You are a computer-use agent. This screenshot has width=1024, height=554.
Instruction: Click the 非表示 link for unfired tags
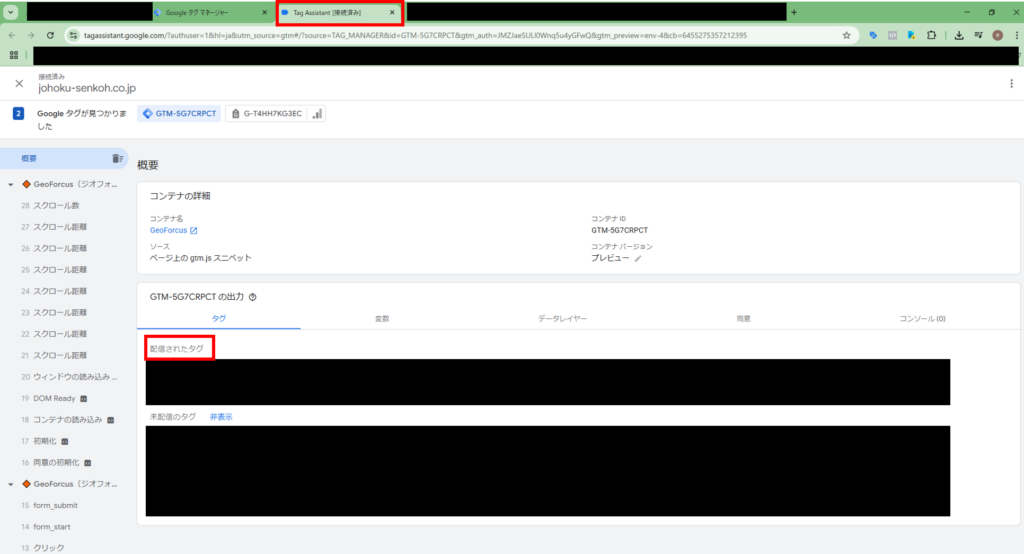point(221,416)
